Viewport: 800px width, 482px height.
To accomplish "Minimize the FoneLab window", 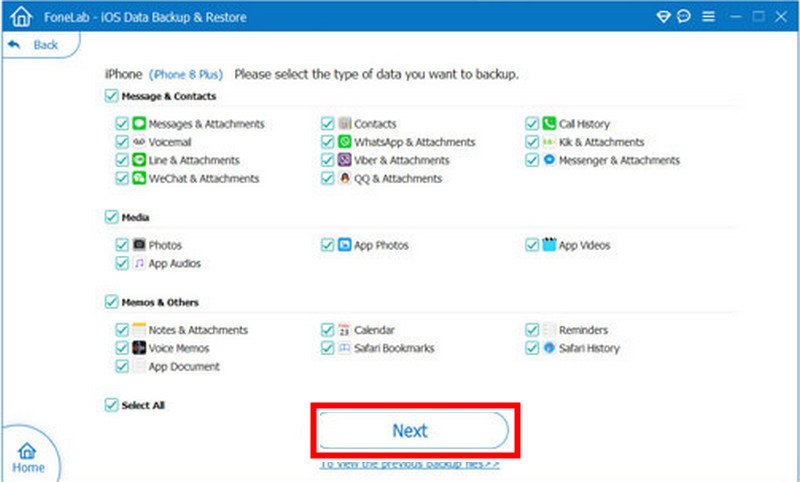I will click(x=735, y=17).
